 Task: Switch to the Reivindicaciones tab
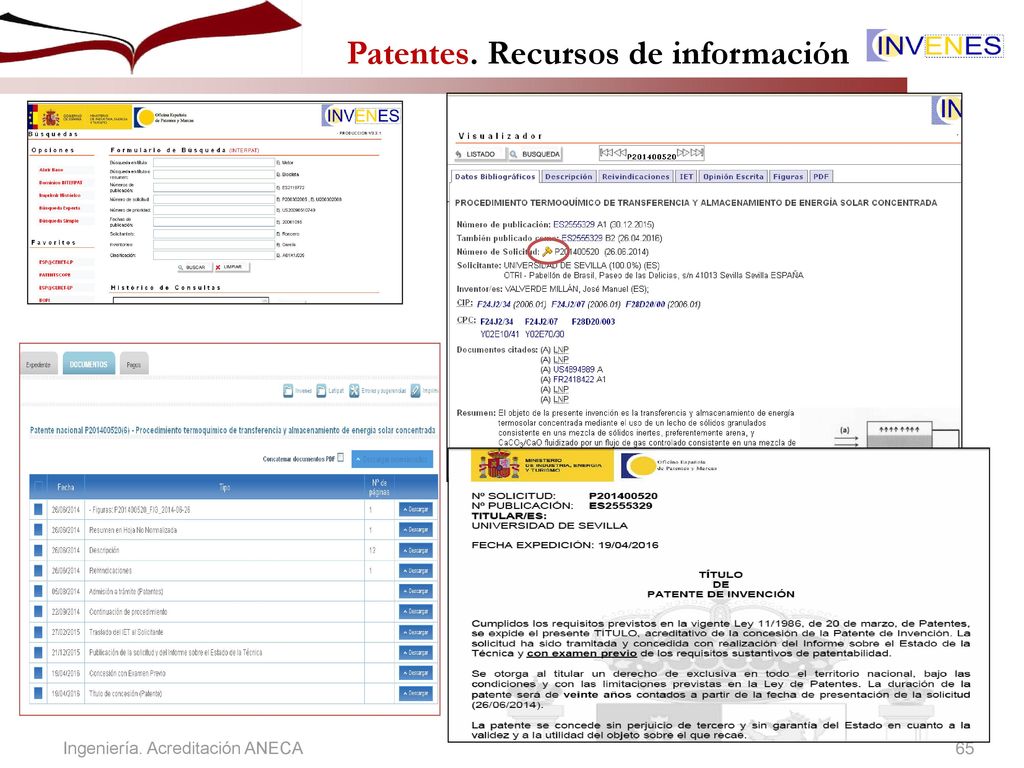[x=635, y=176]
